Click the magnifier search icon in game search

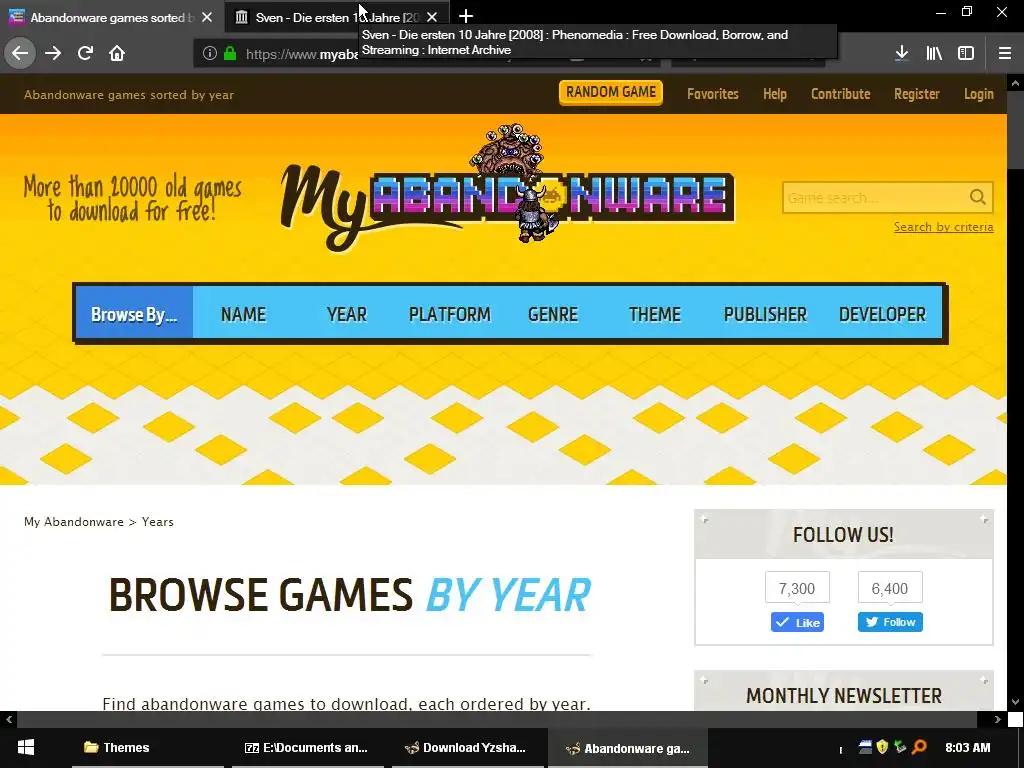pos(977,197)
